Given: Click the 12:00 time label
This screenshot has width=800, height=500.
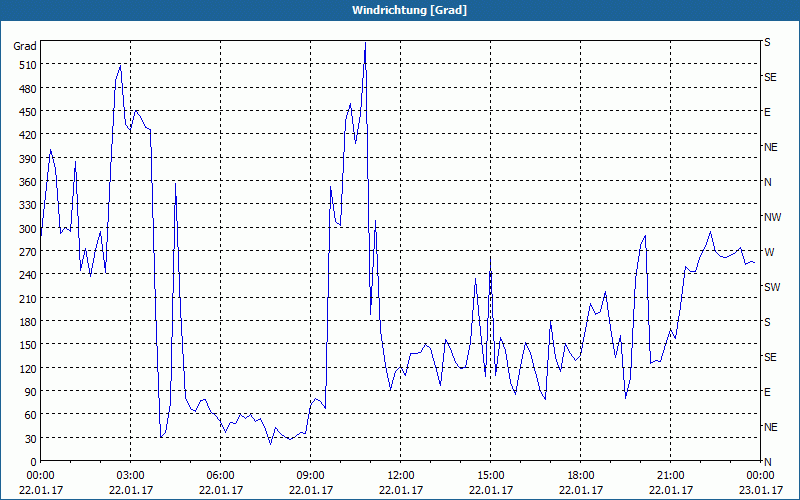Looking at the screenshot, I should click(401, 476).
